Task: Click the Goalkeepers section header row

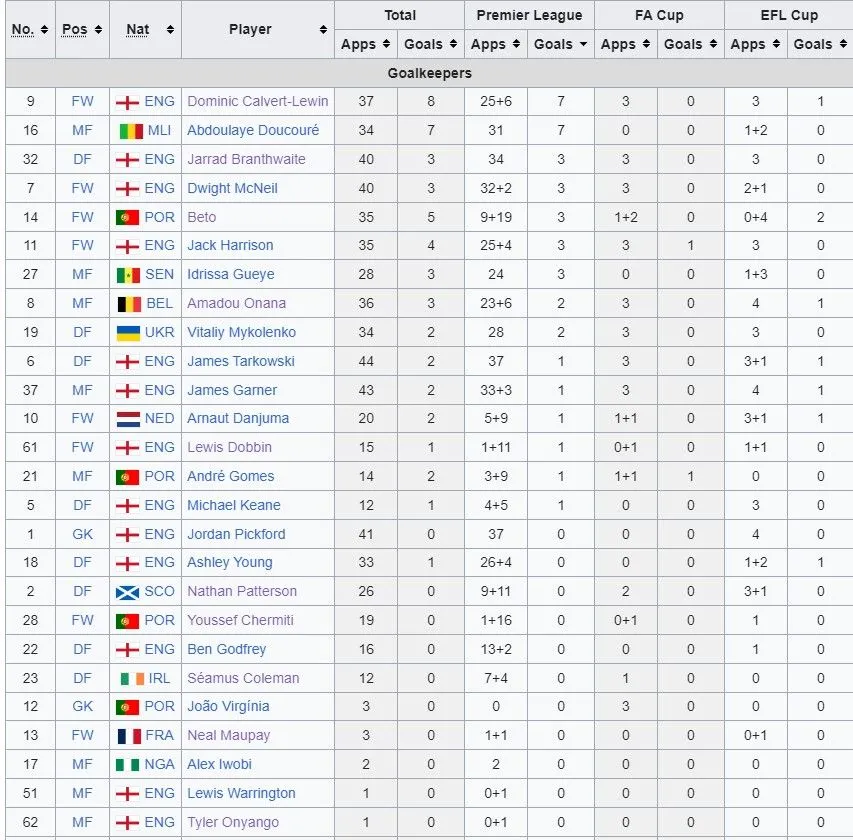Action: 429,73
